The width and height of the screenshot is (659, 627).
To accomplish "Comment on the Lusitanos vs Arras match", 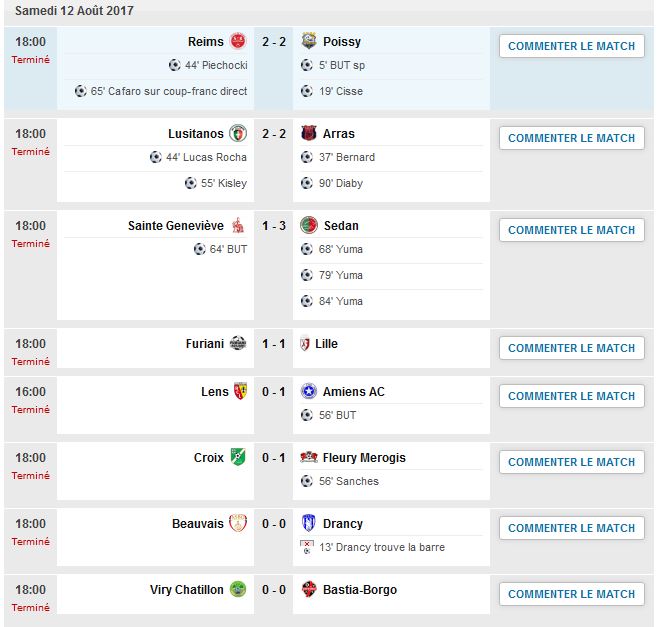I will tap(572, 138).
